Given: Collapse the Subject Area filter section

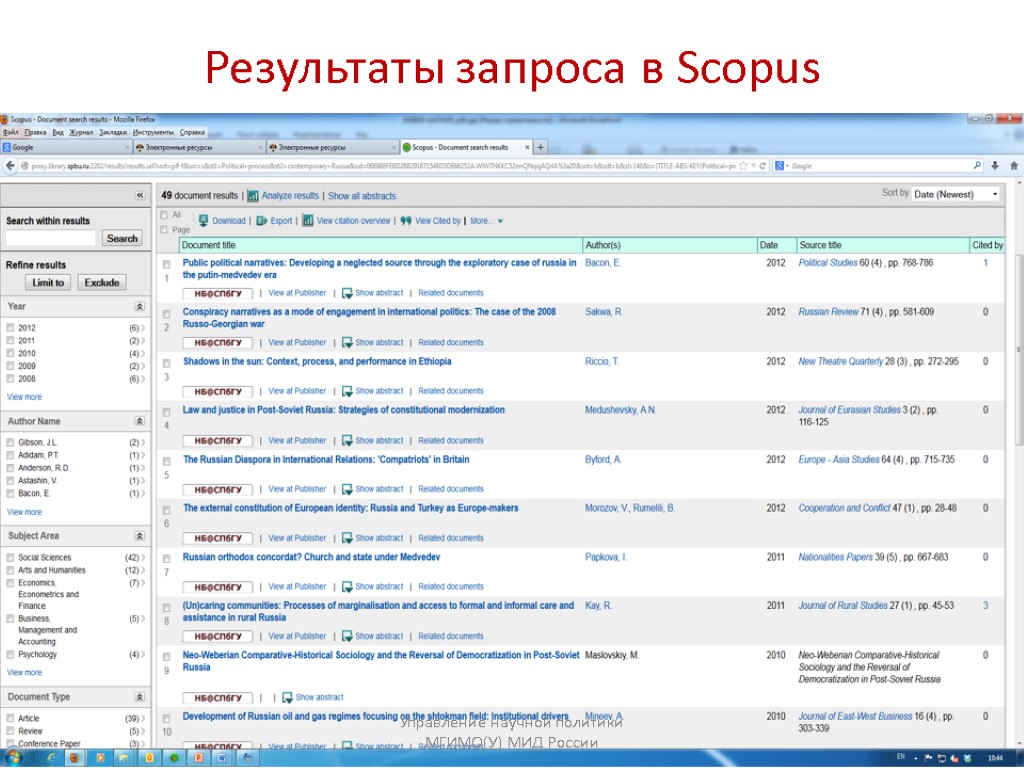Looking at the screenshot, I should 139,536.
